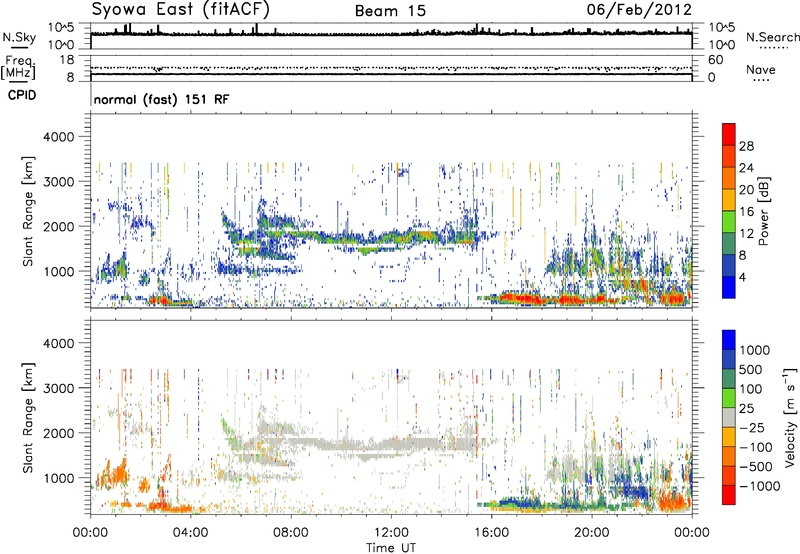Viewport: 800px width, 554px height.
Task: Click the "Slant Range [km]" label of the power panel
Action: pyautogui.click(x=28, y=211)
